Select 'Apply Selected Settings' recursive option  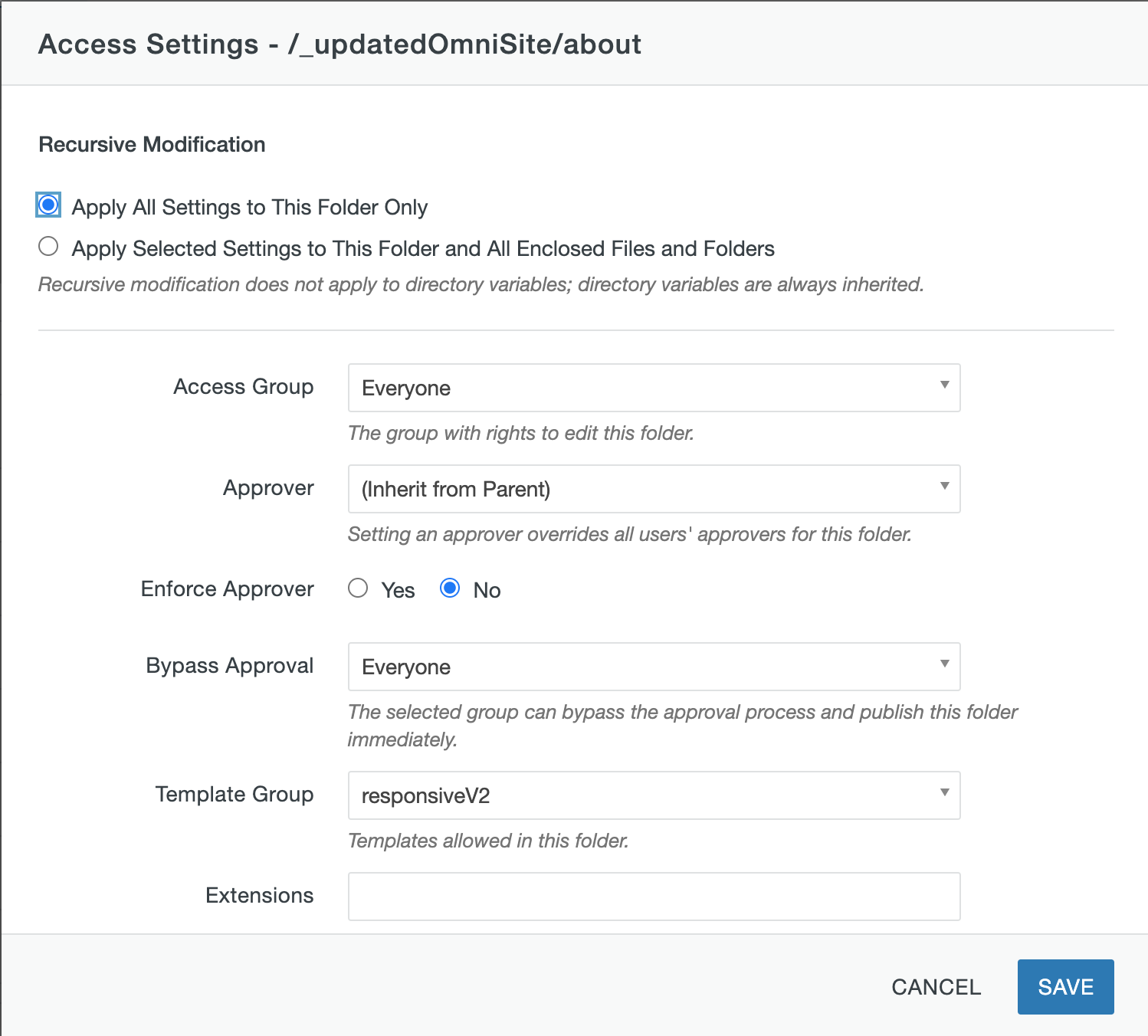pyautogui.click(x=48, y=245)
